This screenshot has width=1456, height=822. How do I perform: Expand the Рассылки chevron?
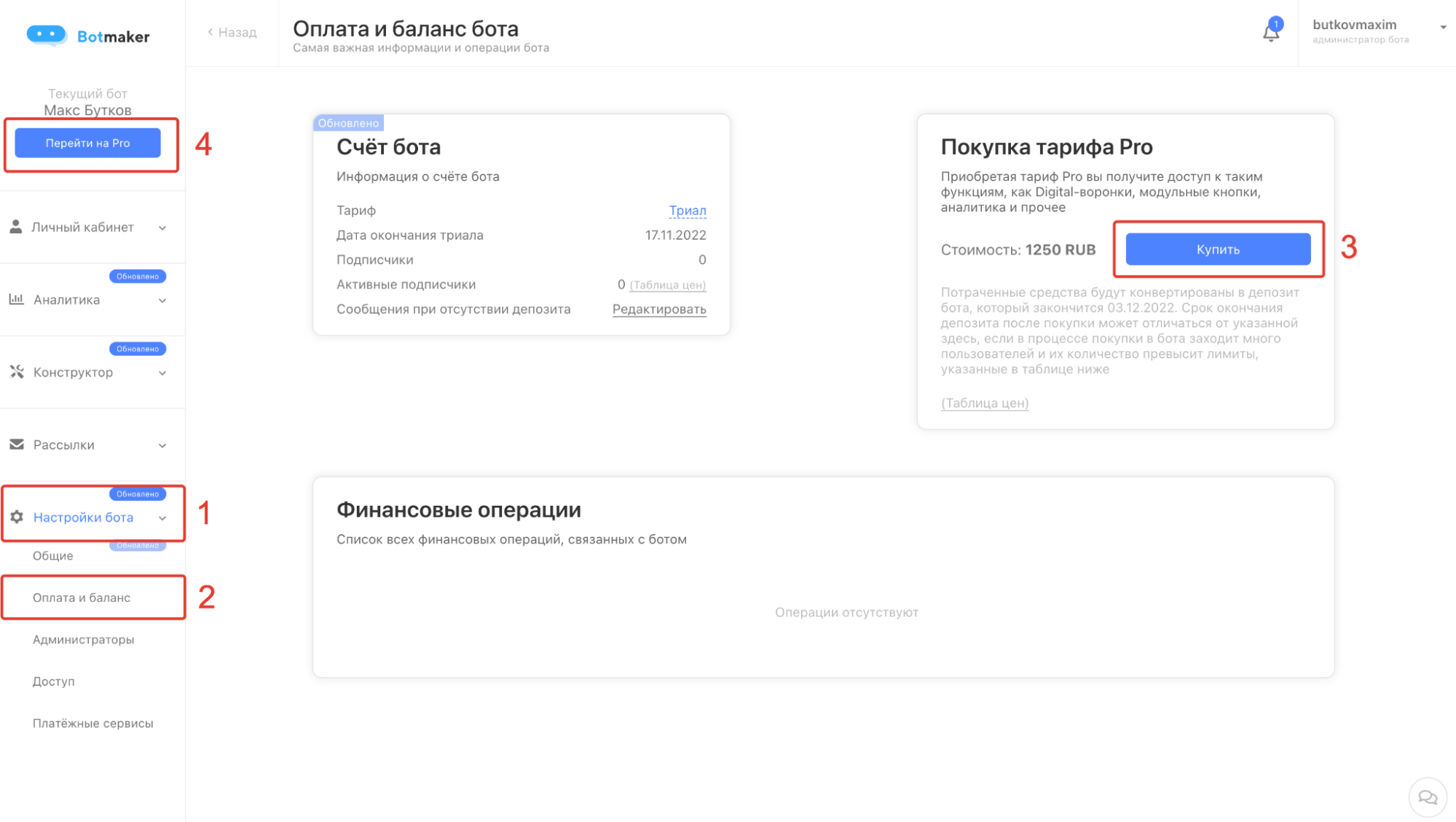pyautogui.click(x=162, y=445)
